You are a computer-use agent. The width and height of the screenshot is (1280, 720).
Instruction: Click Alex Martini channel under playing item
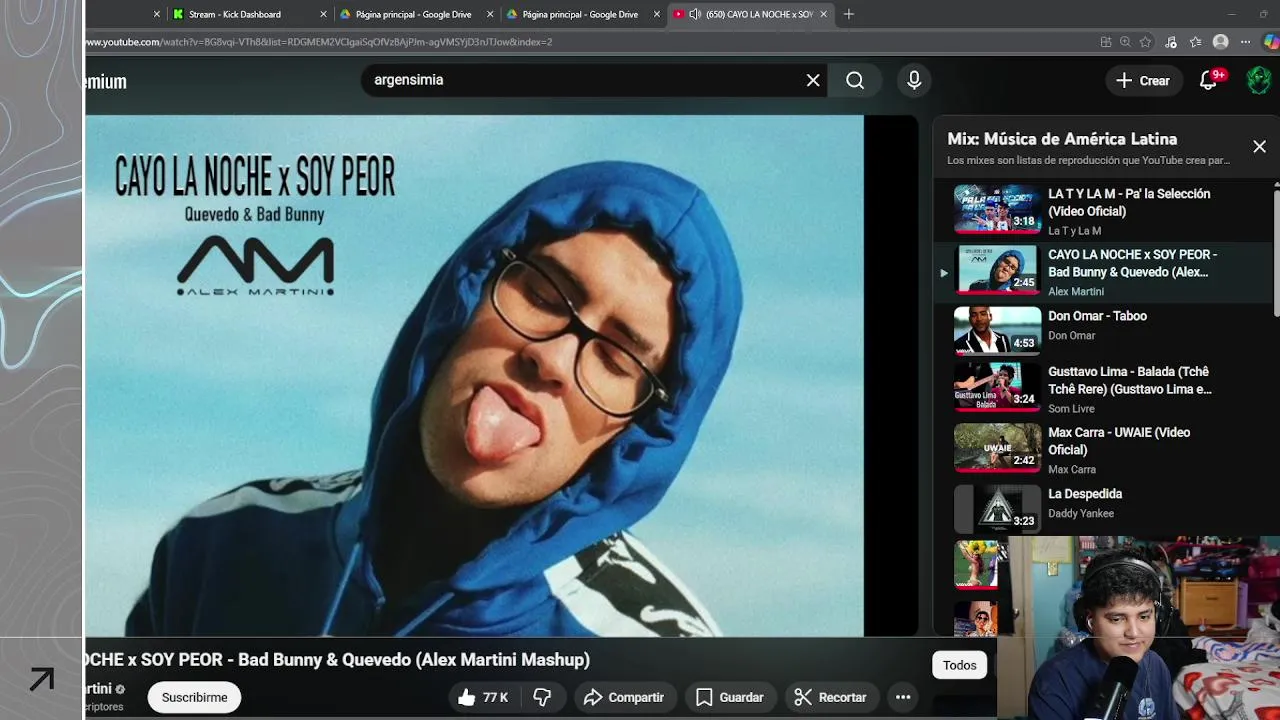[1076, 292]
